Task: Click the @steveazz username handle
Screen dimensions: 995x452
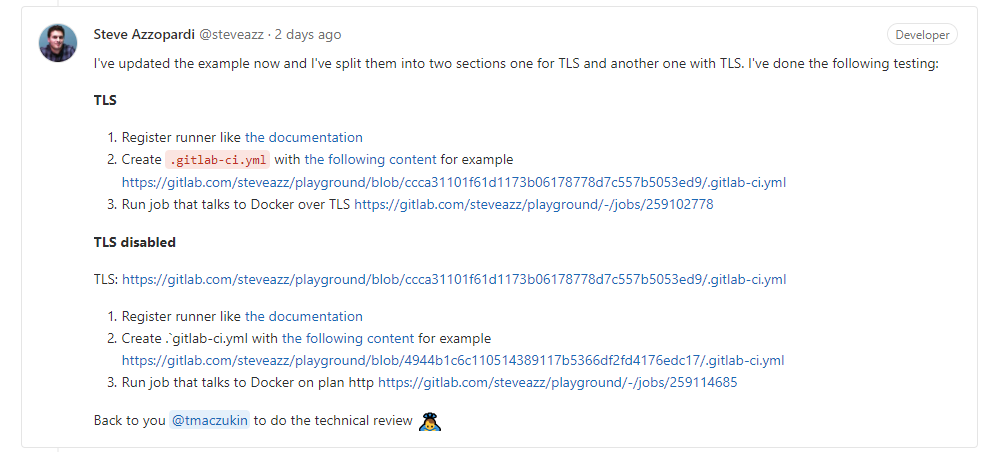Action: [232, 34]
